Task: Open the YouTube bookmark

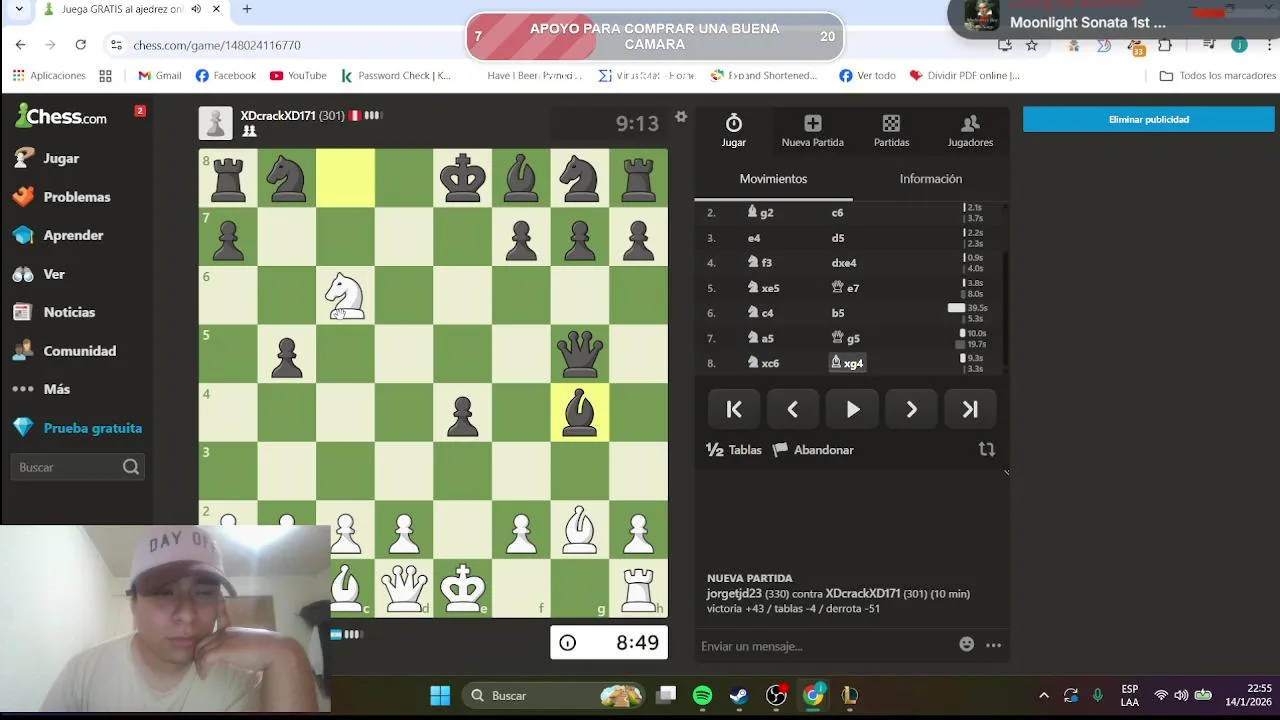Action: (298, 75)
